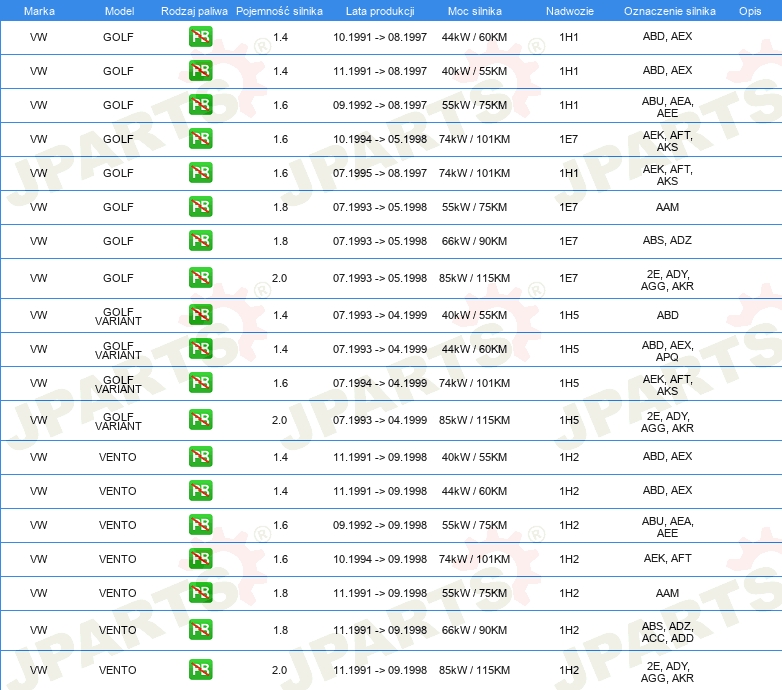Select production dates 09.1992 -> 09.1998
782x690 pixels.
click(380, 525)
